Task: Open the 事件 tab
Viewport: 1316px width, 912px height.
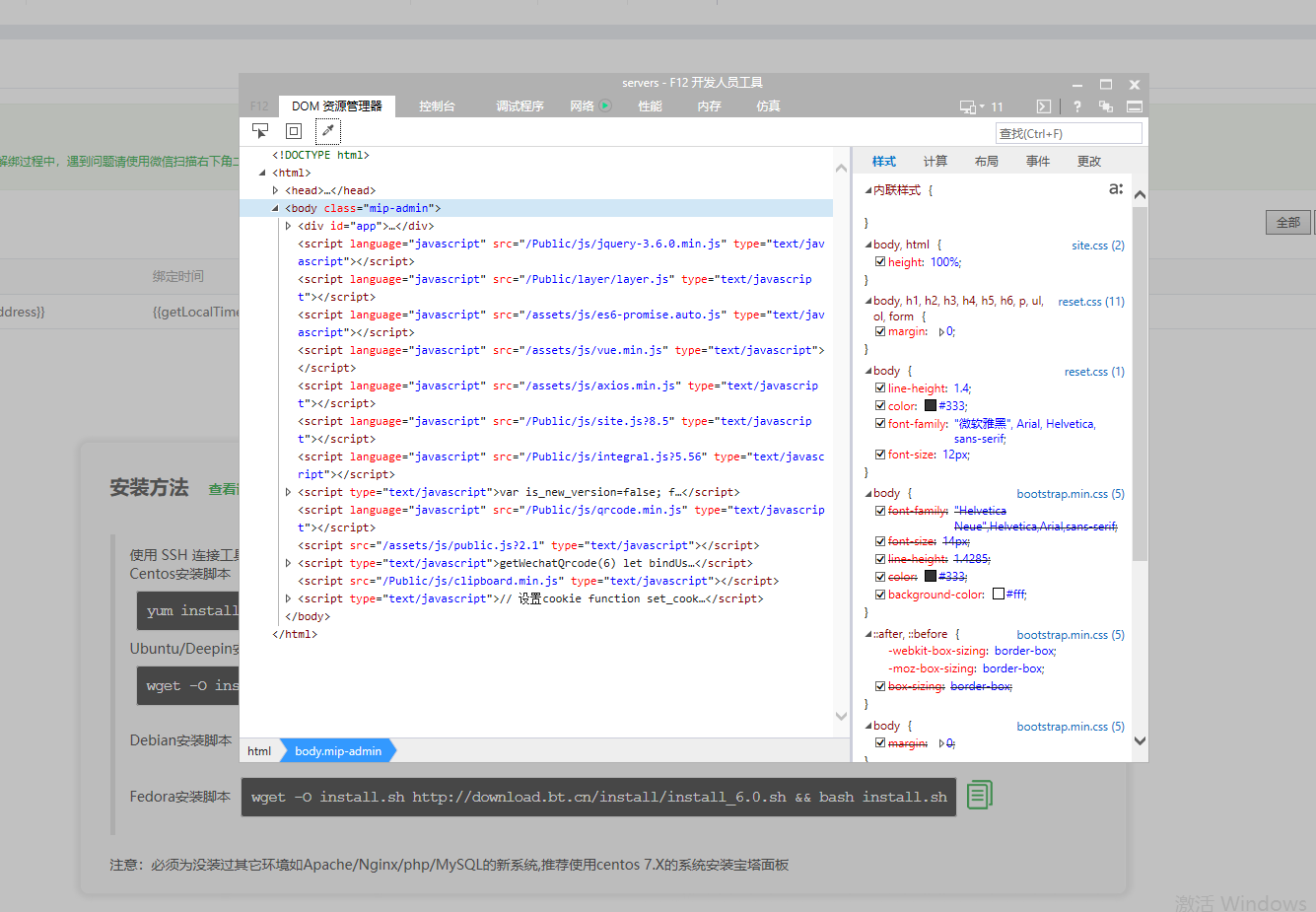Action: click(1038, 162)
